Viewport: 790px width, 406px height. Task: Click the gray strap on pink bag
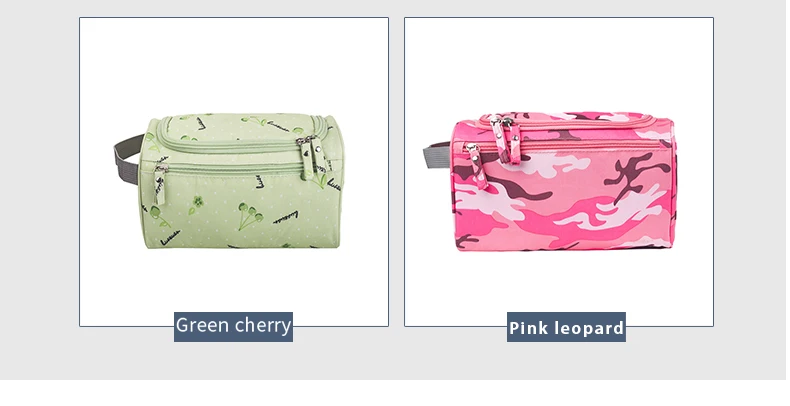436,155
